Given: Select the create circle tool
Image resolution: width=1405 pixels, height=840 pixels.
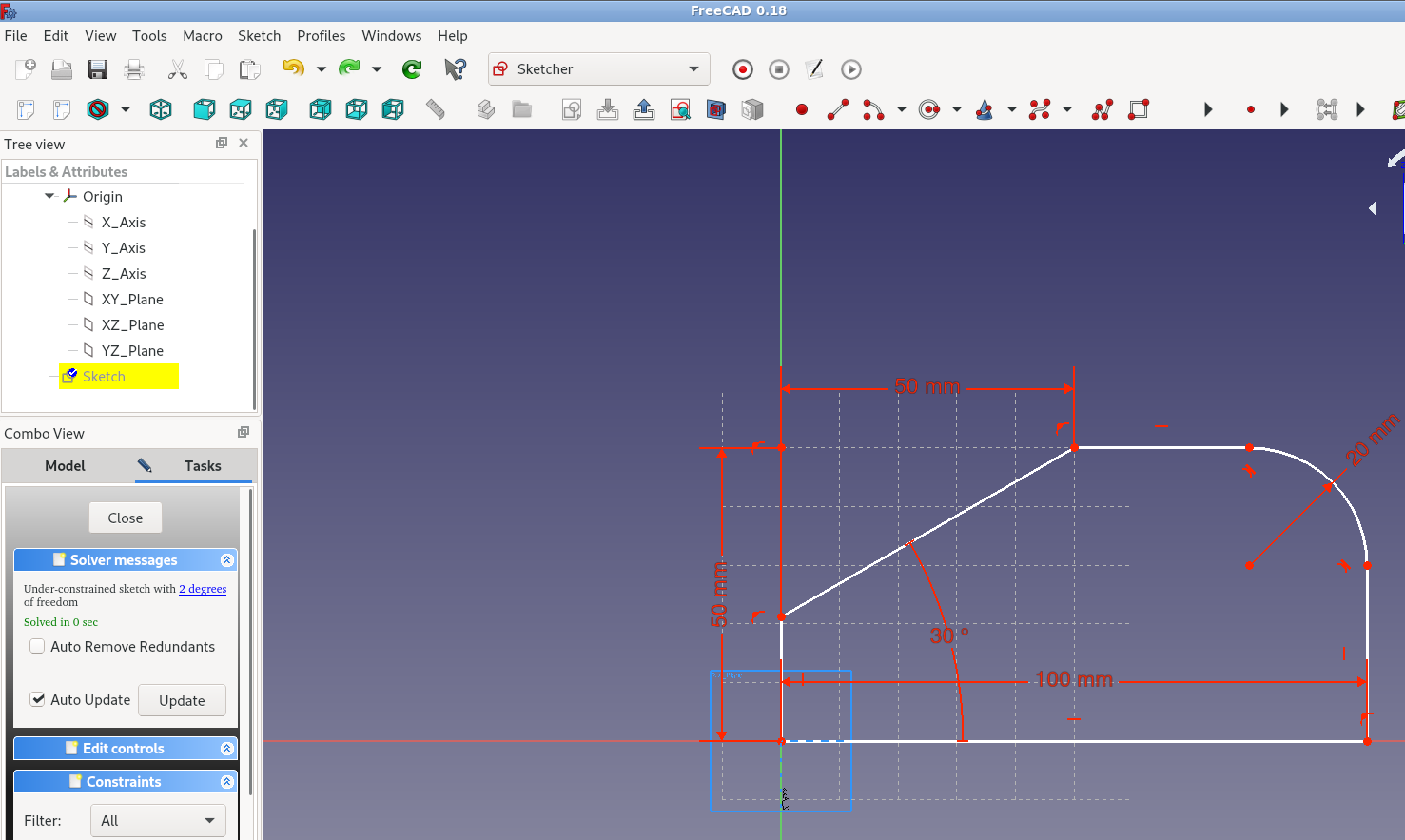Looking at the screenshot, I should 929,109.
